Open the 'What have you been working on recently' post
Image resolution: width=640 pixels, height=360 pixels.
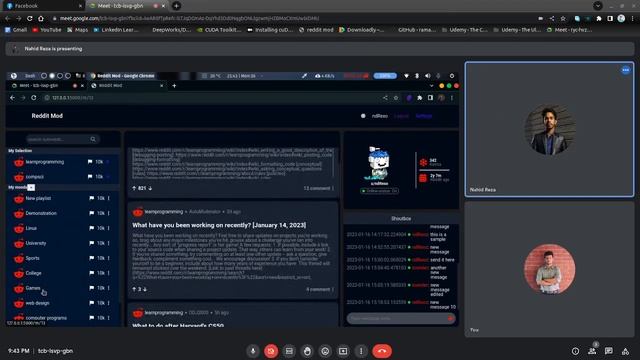pos(219,225)
